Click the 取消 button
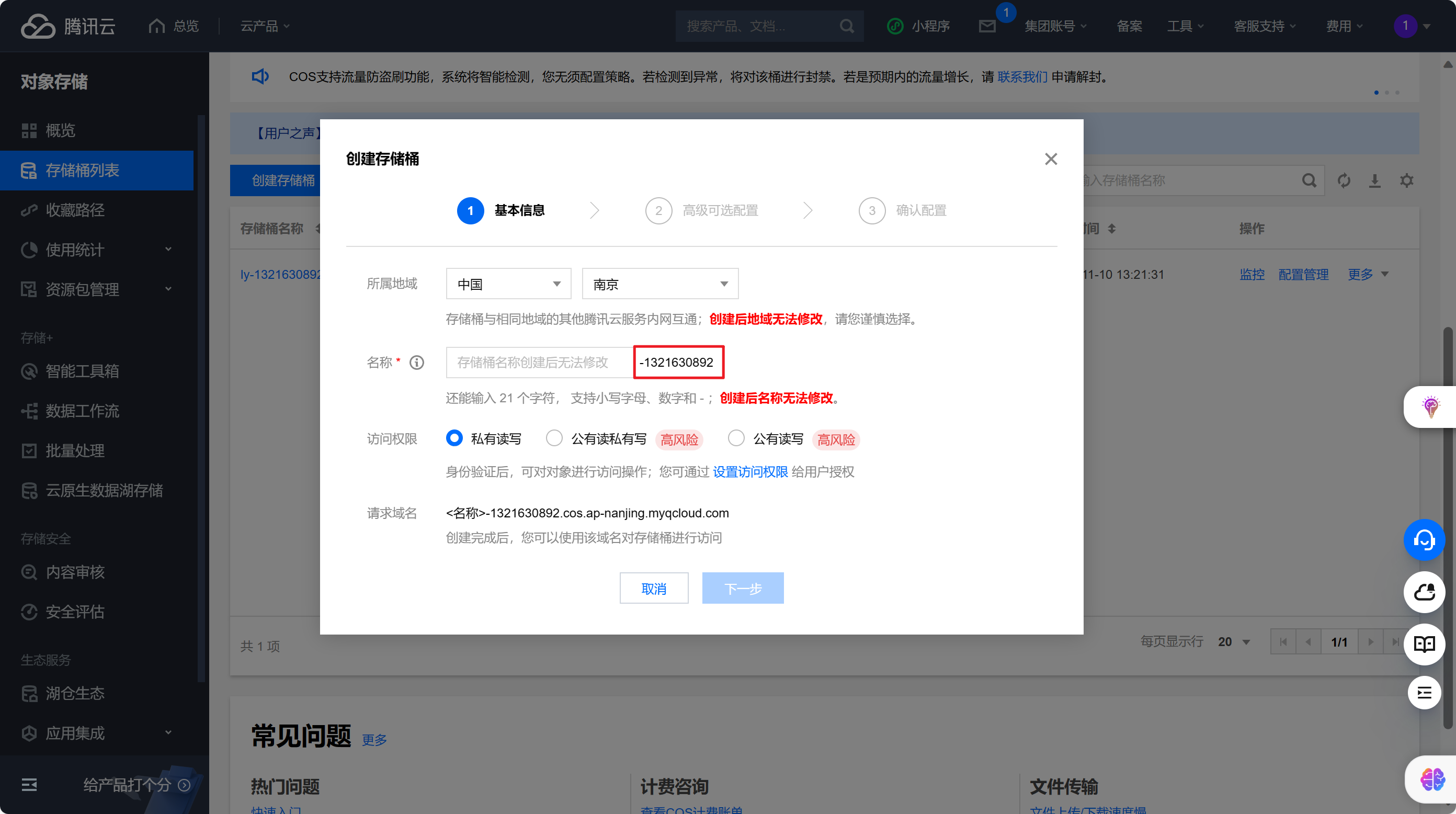 (653, 588)
